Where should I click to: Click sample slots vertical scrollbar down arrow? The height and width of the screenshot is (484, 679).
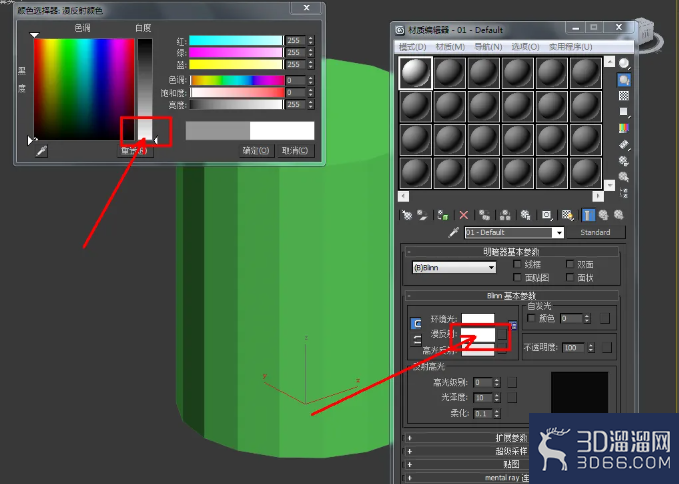pos(609,185)
